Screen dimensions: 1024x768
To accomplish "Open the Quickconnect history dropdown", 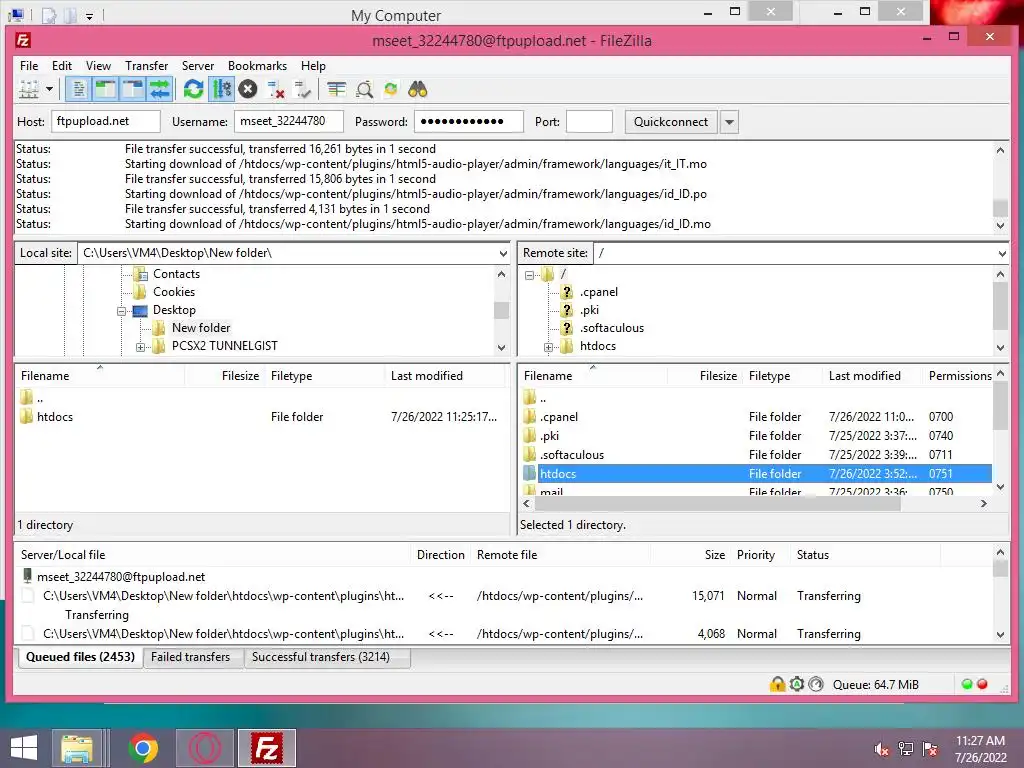I will point(729,121).
